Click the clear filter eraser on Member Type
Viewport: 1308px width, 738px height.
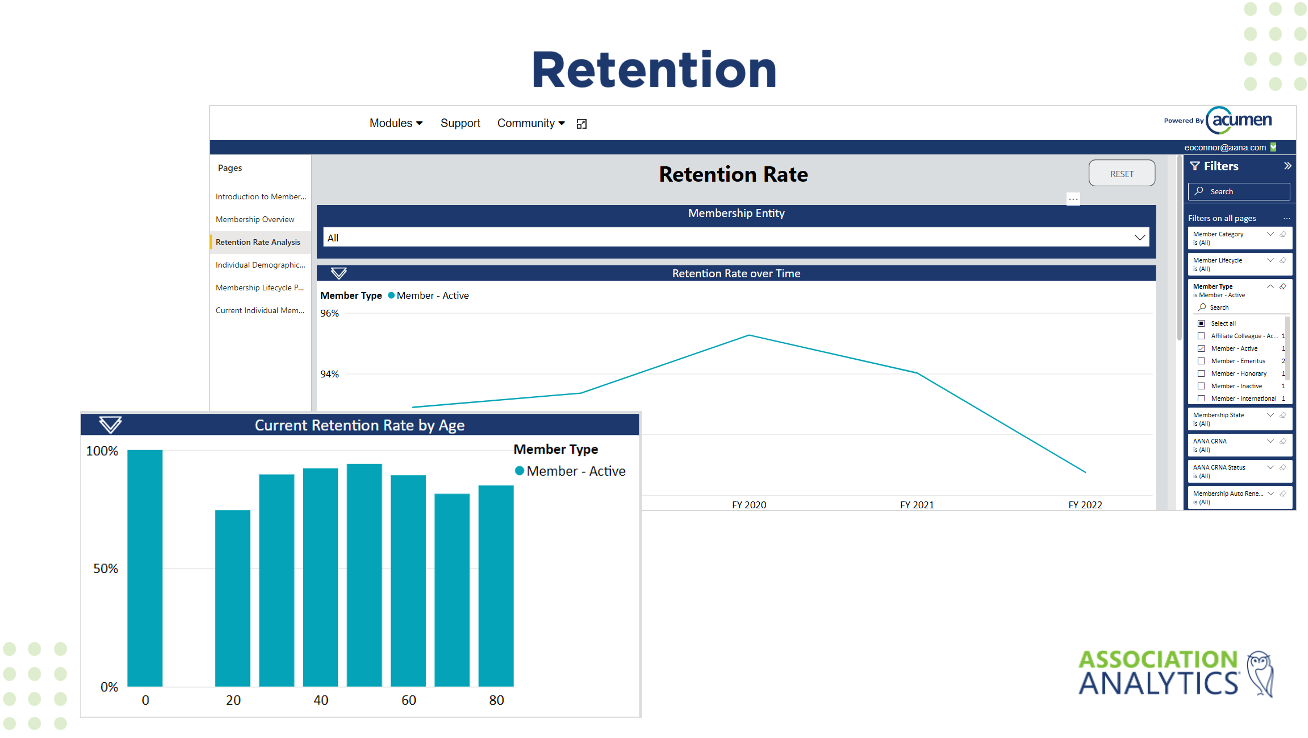tap(1282, 286)
